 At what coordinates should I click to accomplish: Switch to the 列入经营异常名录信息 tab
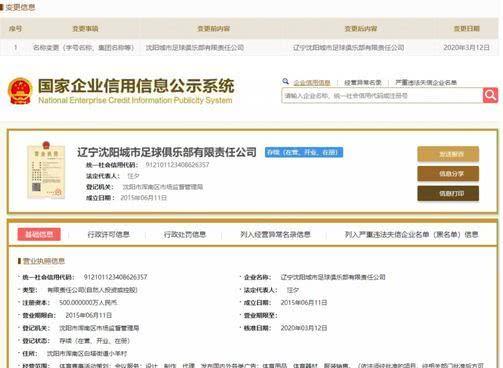[275, 234]
